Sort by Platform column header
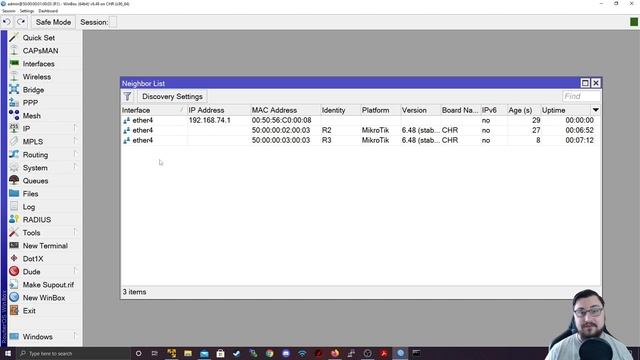The image size is (640, 360). (x=380, y=110)
